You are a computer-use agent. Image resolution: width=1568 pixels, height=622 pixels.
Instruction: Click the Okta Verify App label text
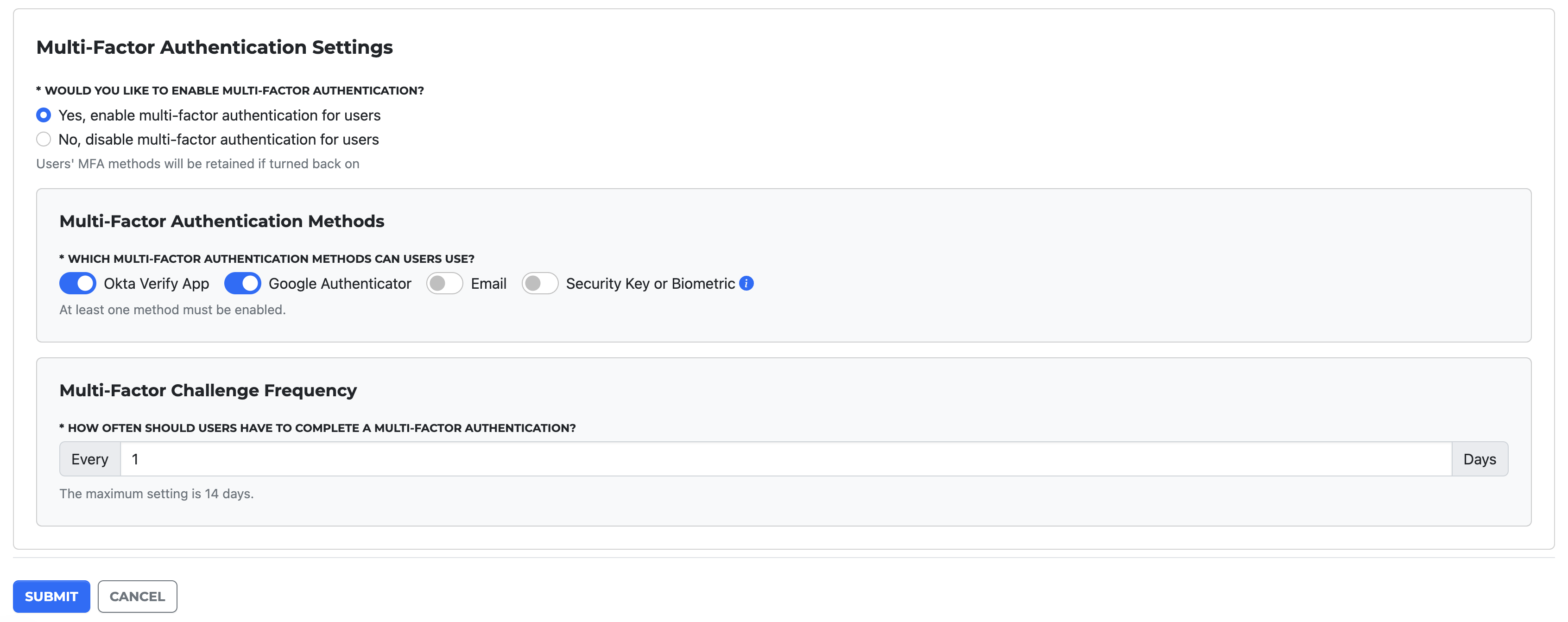[x=156, y=283]
